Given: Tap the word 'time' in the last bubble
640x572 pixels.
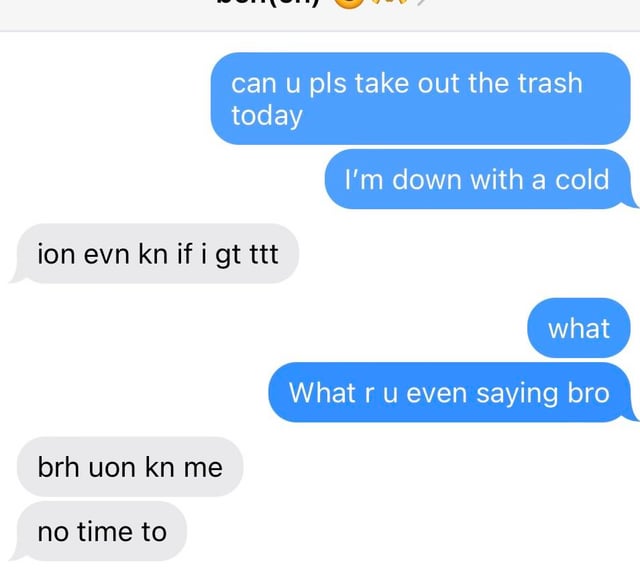Looking at the screenshot, I should [x=104, y=532].
